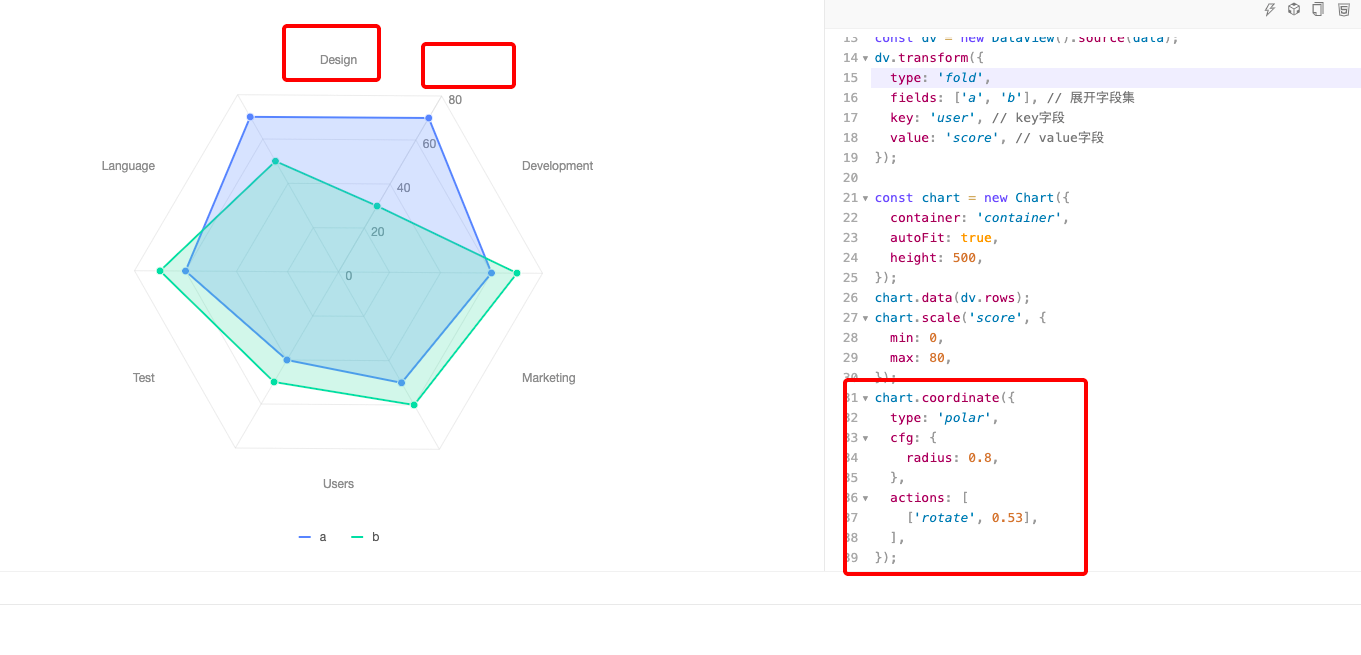Click the blue data point near Design
Image resolution: width=1361 pixels, height=655 pixels.
tap(249, 116)
